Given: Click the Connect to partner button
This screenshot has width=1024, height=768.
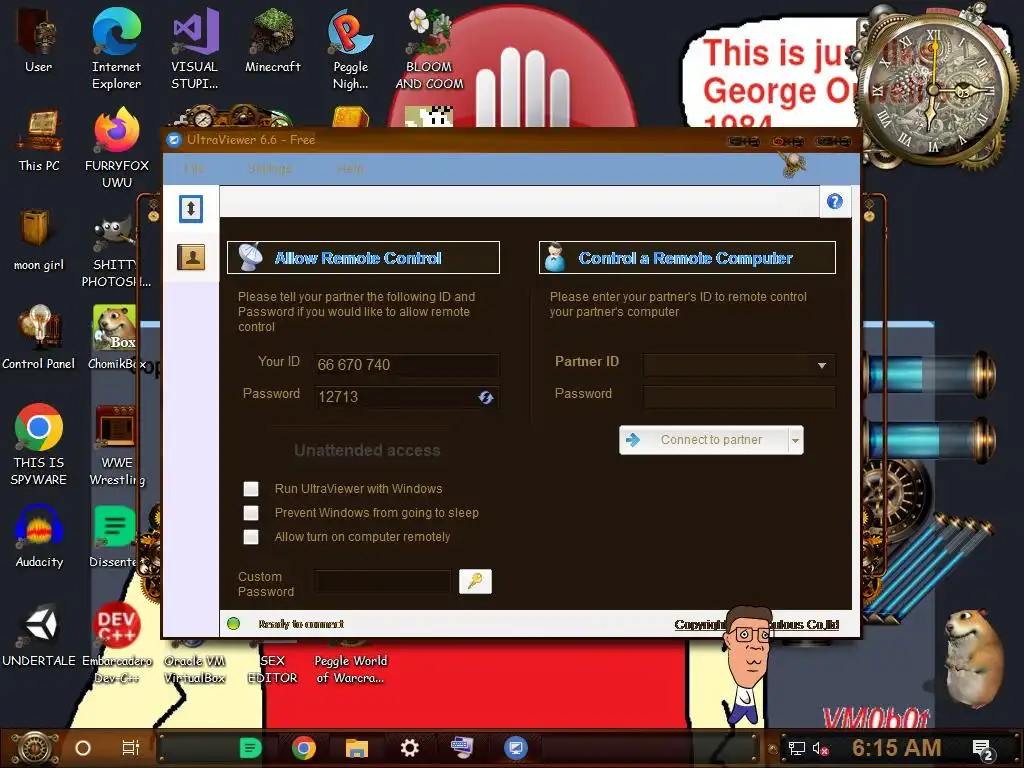Looking at the screenshot, I should [704, 440].
